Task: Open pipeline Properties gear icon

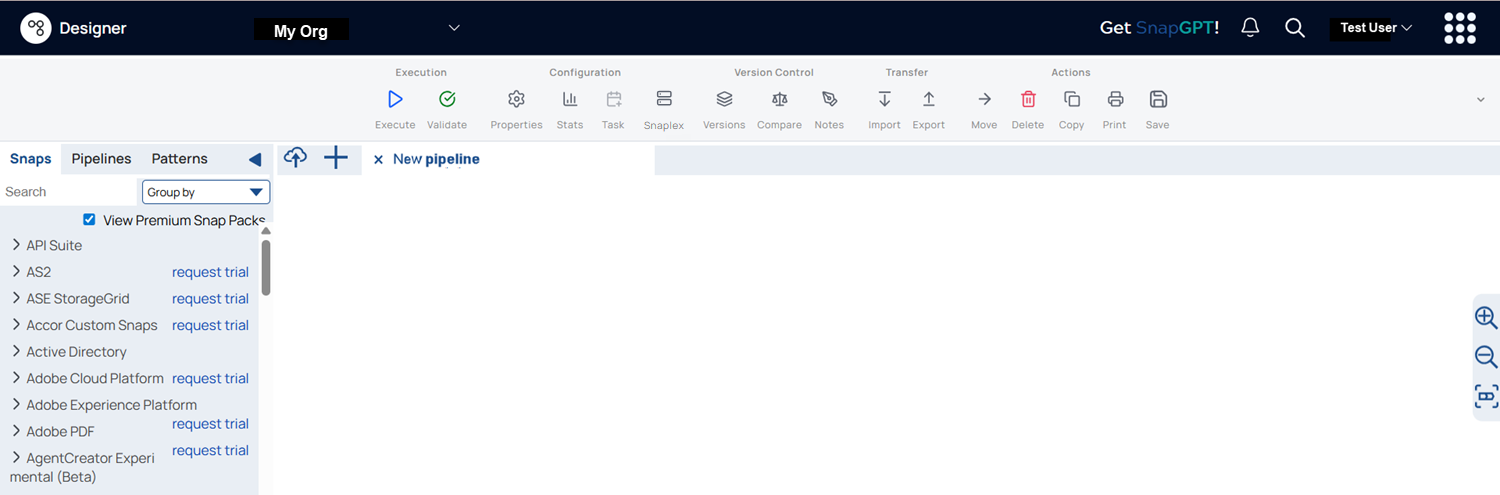Action: [516, 99]
